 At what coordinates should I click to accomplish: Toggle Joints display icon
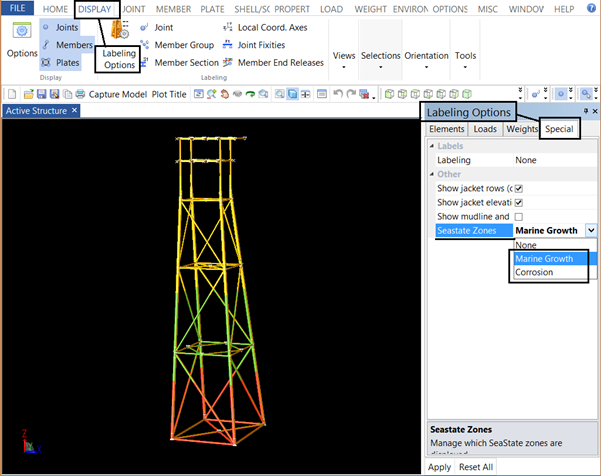46,28
